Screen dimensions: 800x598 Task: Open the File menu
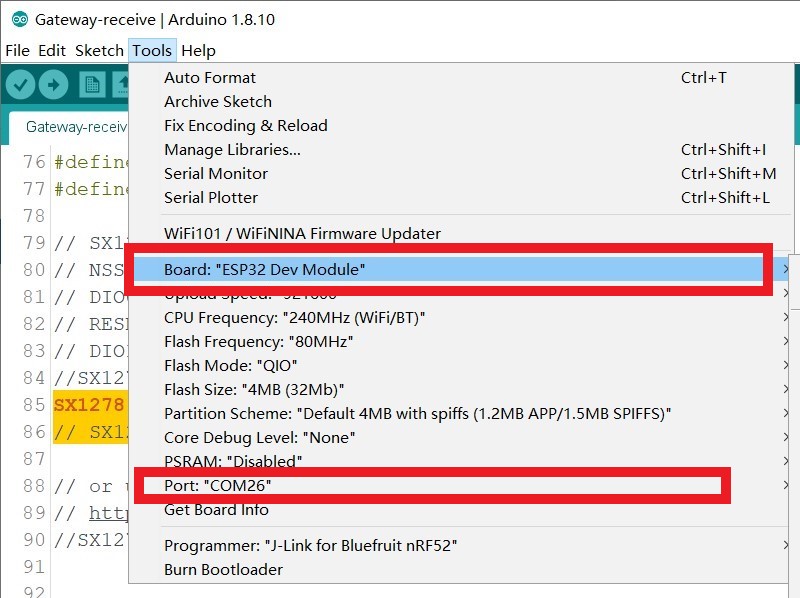coord(17,51)
